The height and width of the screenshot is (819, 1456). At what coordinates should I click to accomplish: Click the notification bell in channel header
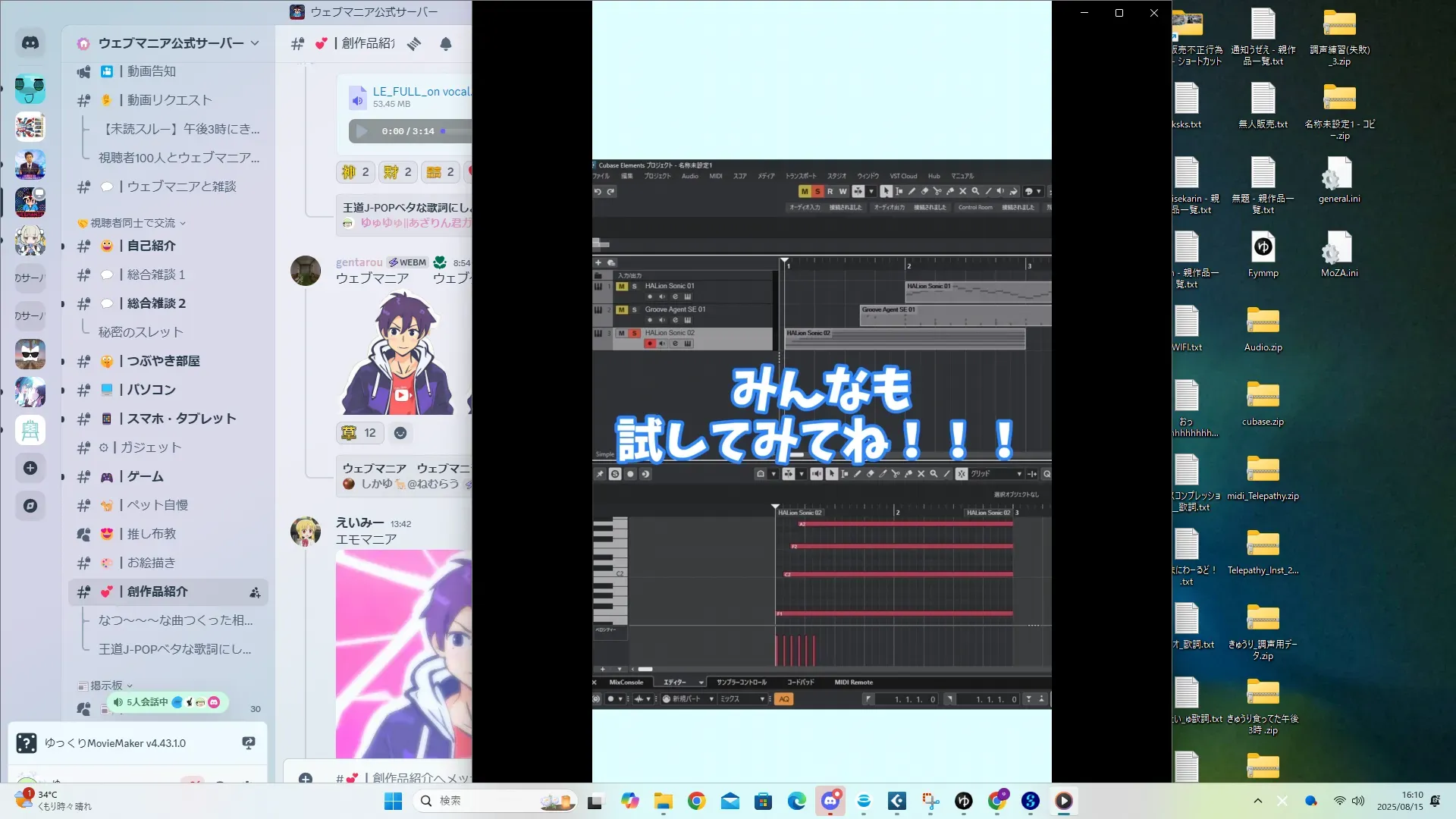coord(446,44)
